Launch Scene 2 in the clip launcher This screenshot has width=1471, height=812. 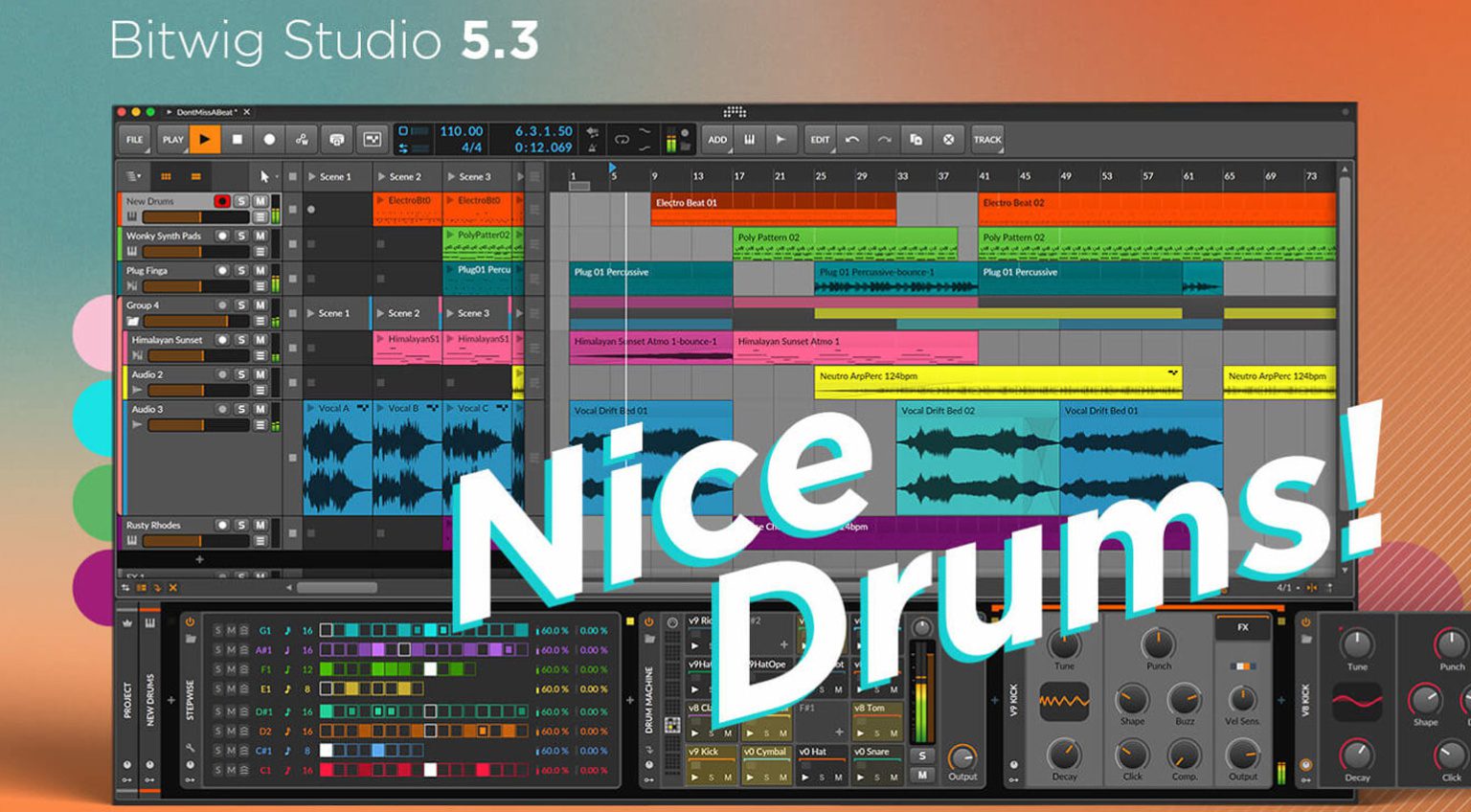[382, 176]
